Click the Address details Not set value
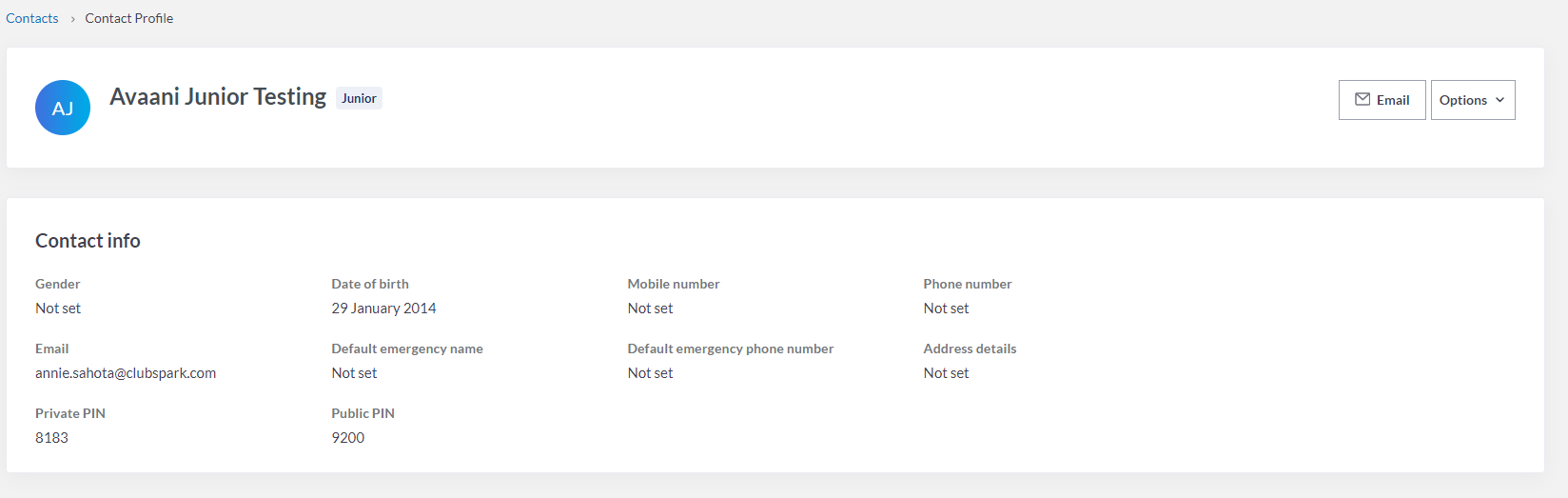Screen dimensions: 1568x498 (x=946, y=373)
